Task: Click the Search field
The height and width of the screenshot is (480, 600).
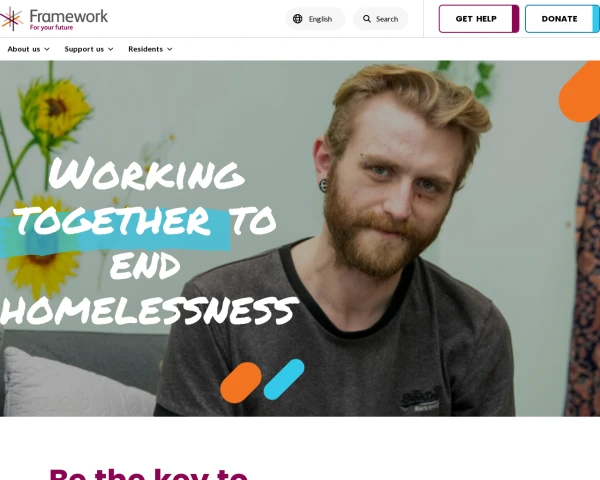Action: [x=380, y=19]
